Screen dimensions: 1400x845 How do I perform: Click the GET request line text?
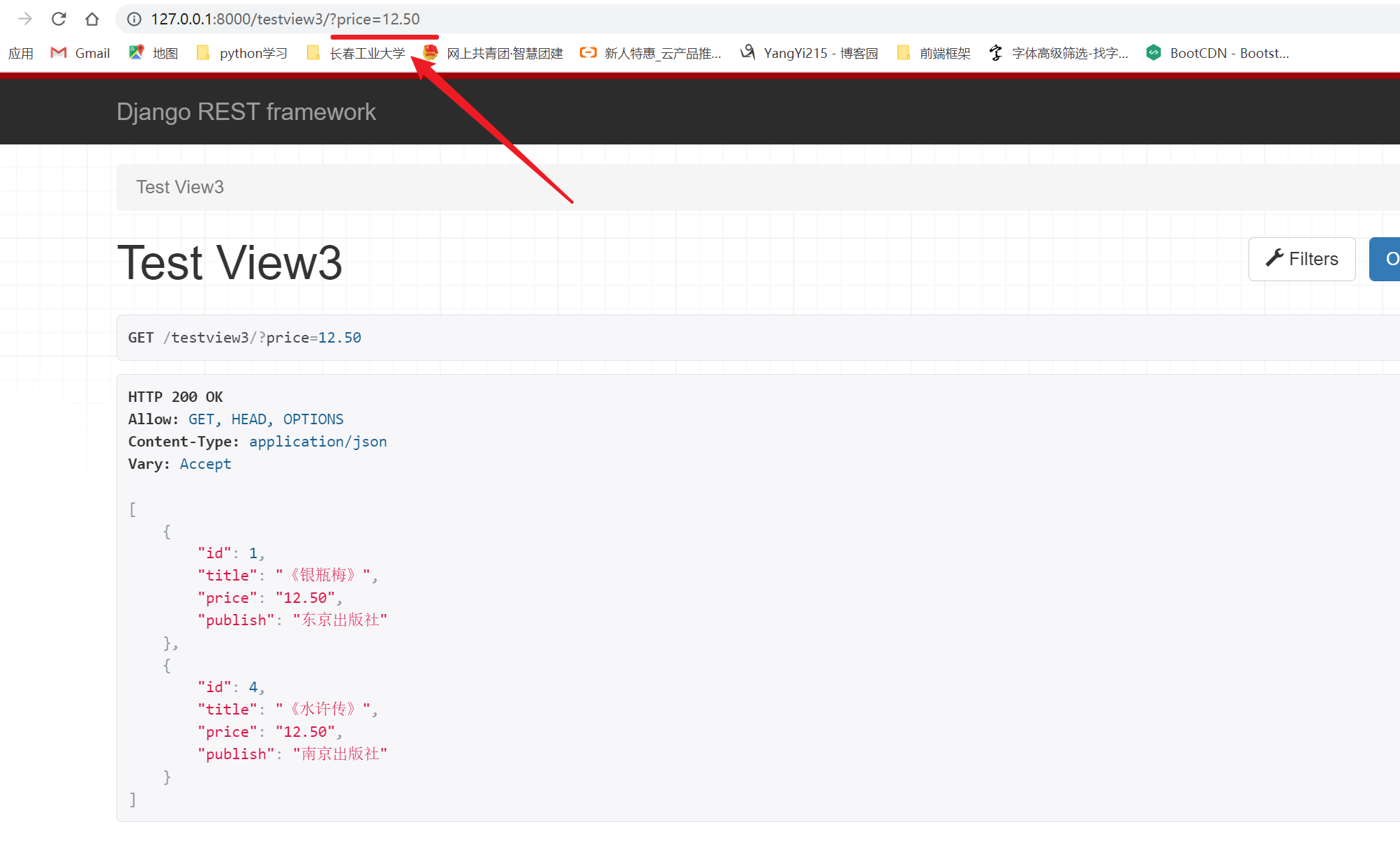[x=244, y=338]
